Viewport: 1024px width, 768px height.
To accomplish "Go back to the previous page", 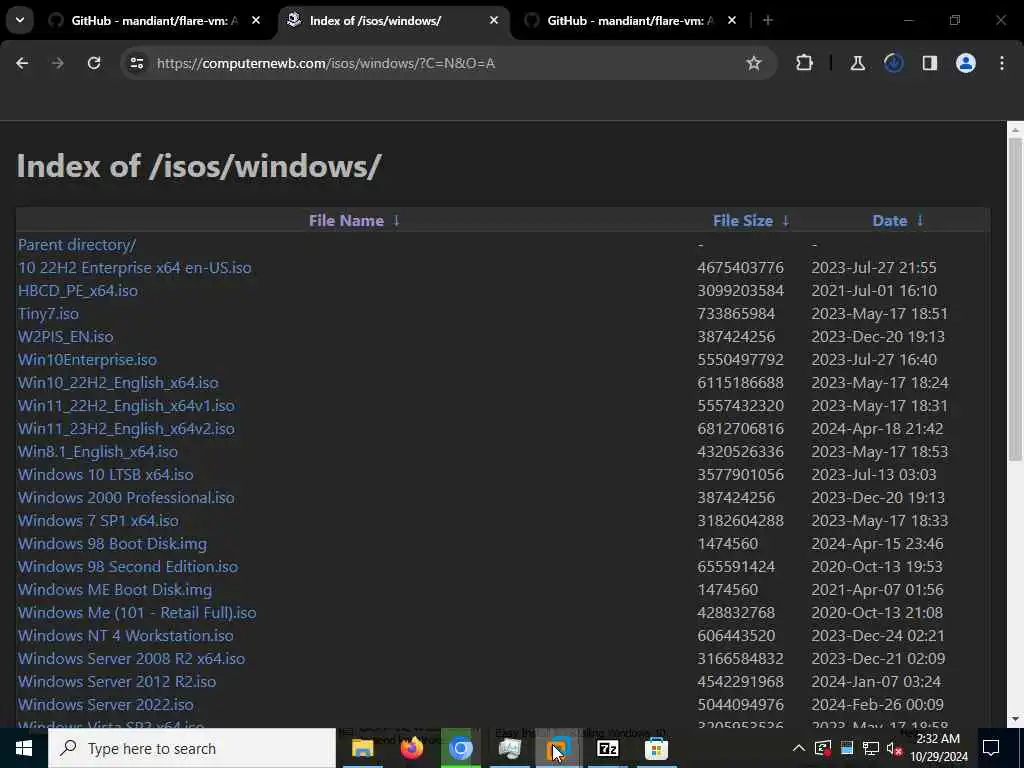I will point(22,63).
